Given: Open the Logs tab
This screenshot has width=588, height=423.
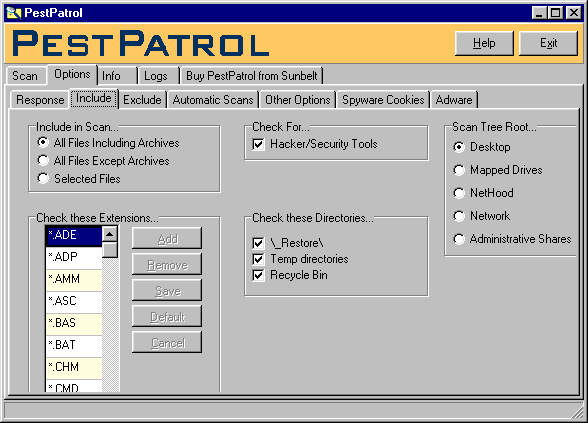Looking at the screenshot, I should [x=158, y=76].
